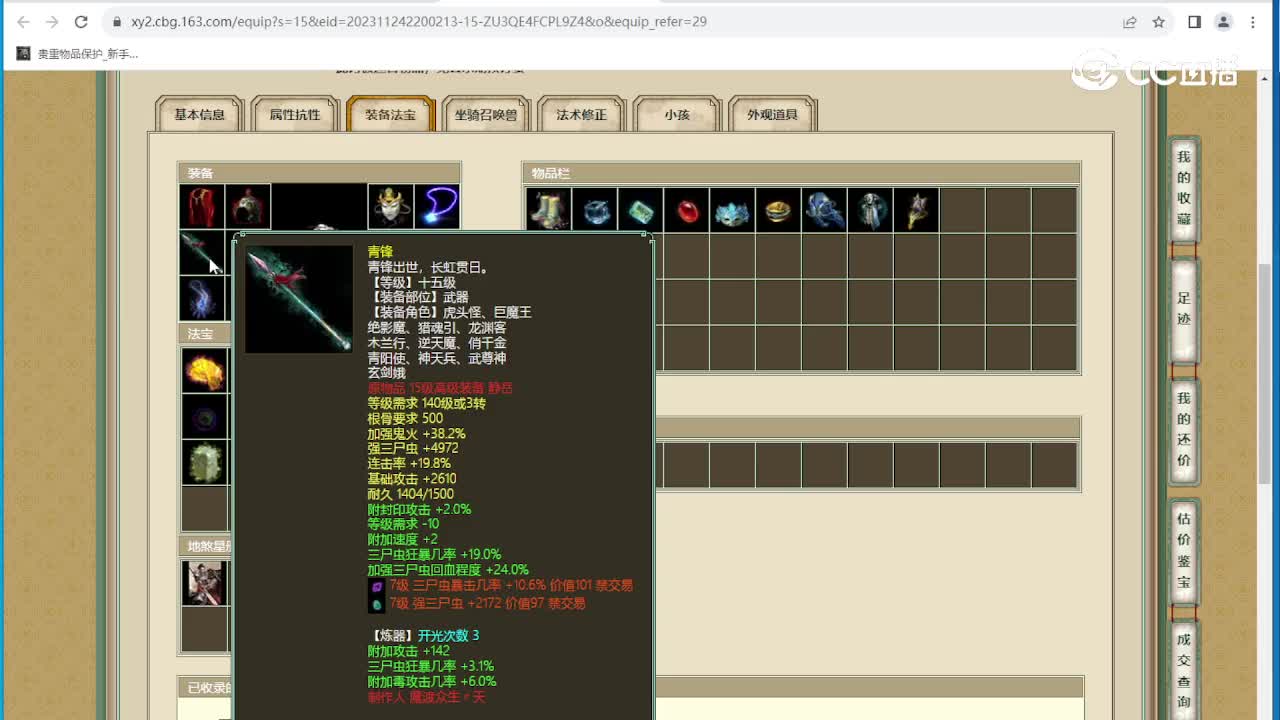Screen dimensions: 1280x720
Task: Click the 耐久 1404/1500 line
Action: [410, 494]
